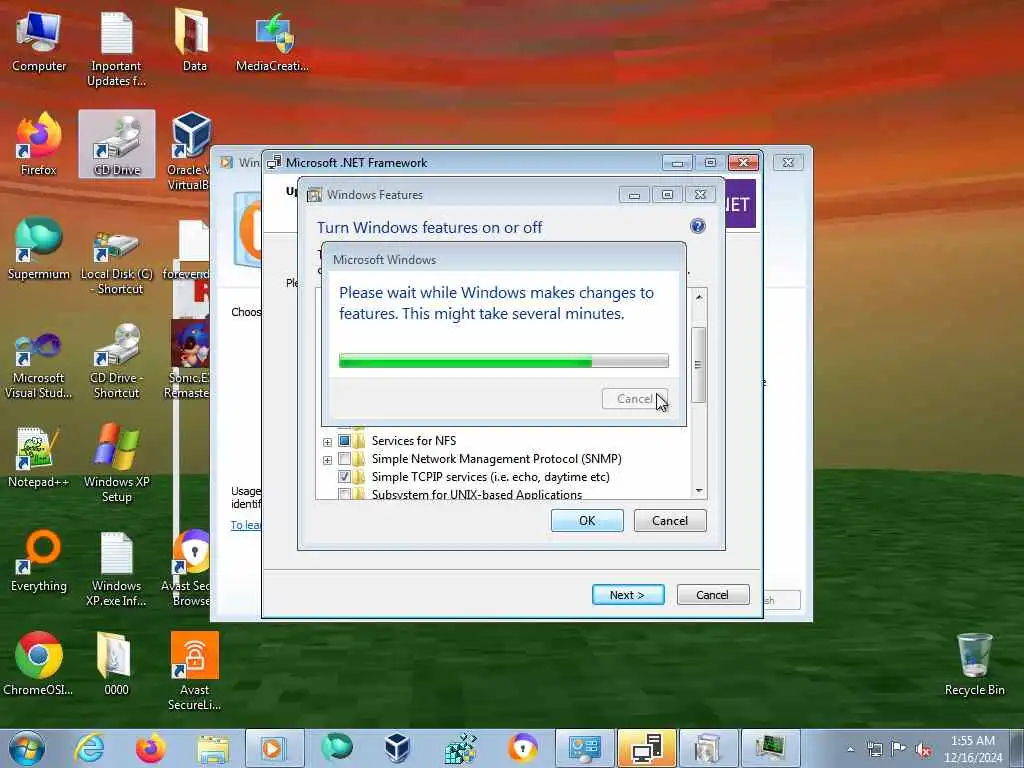Open the Recycle Bin
1024x768 pixels.
pyautogui.click(x=974, y=664)
